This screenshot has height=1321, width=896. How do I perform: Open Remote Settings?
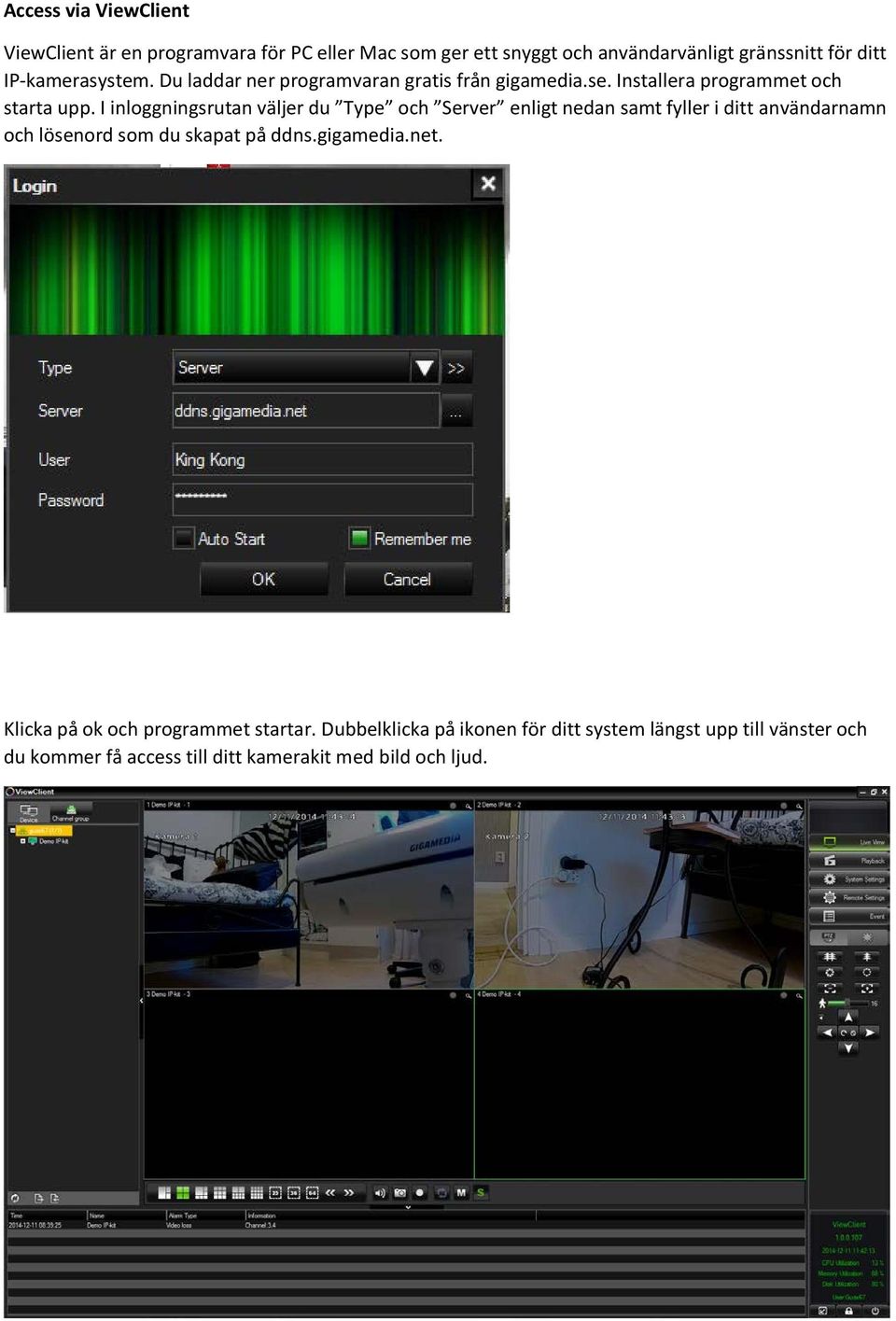[848, 898]
